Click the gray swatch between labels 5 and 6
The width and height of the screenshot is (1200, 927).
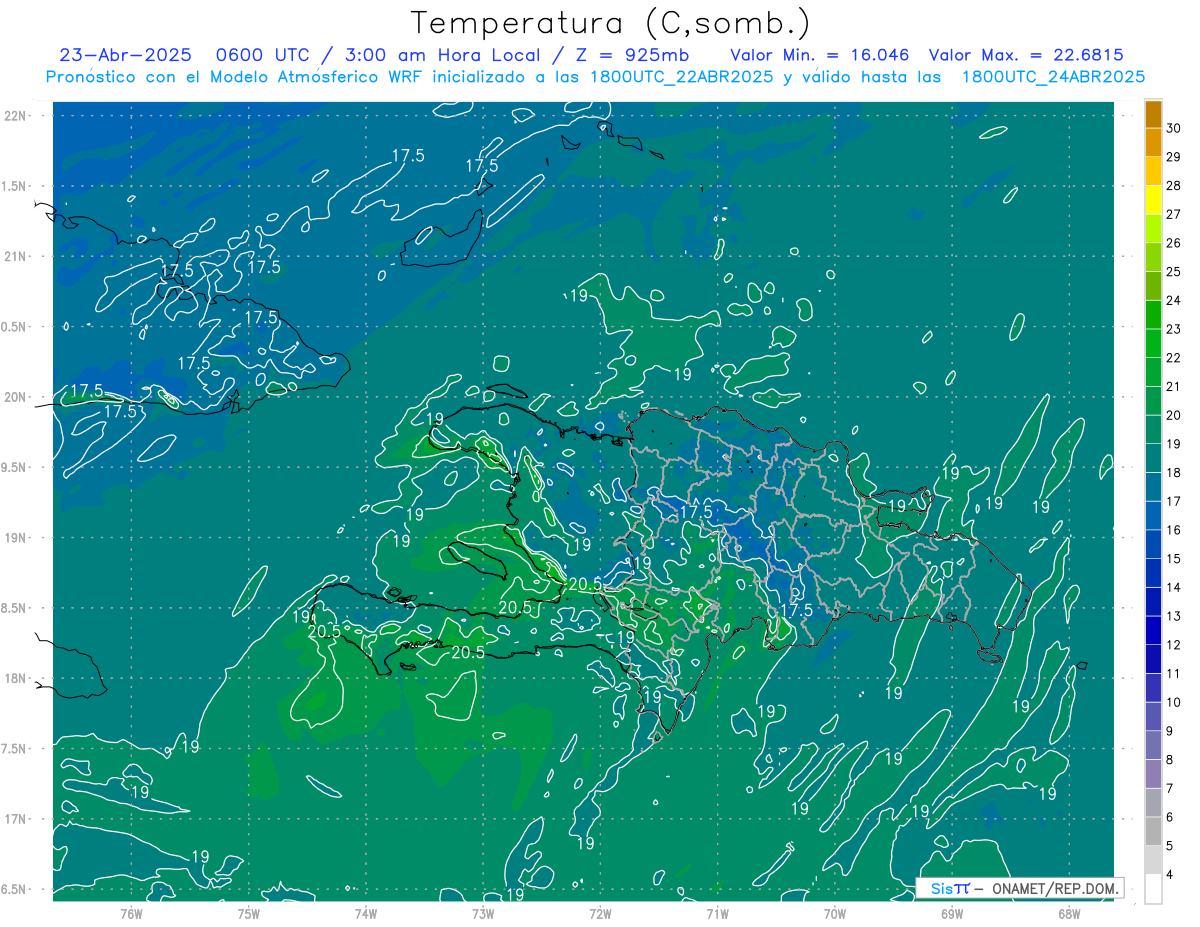[x=1153, y=831]
